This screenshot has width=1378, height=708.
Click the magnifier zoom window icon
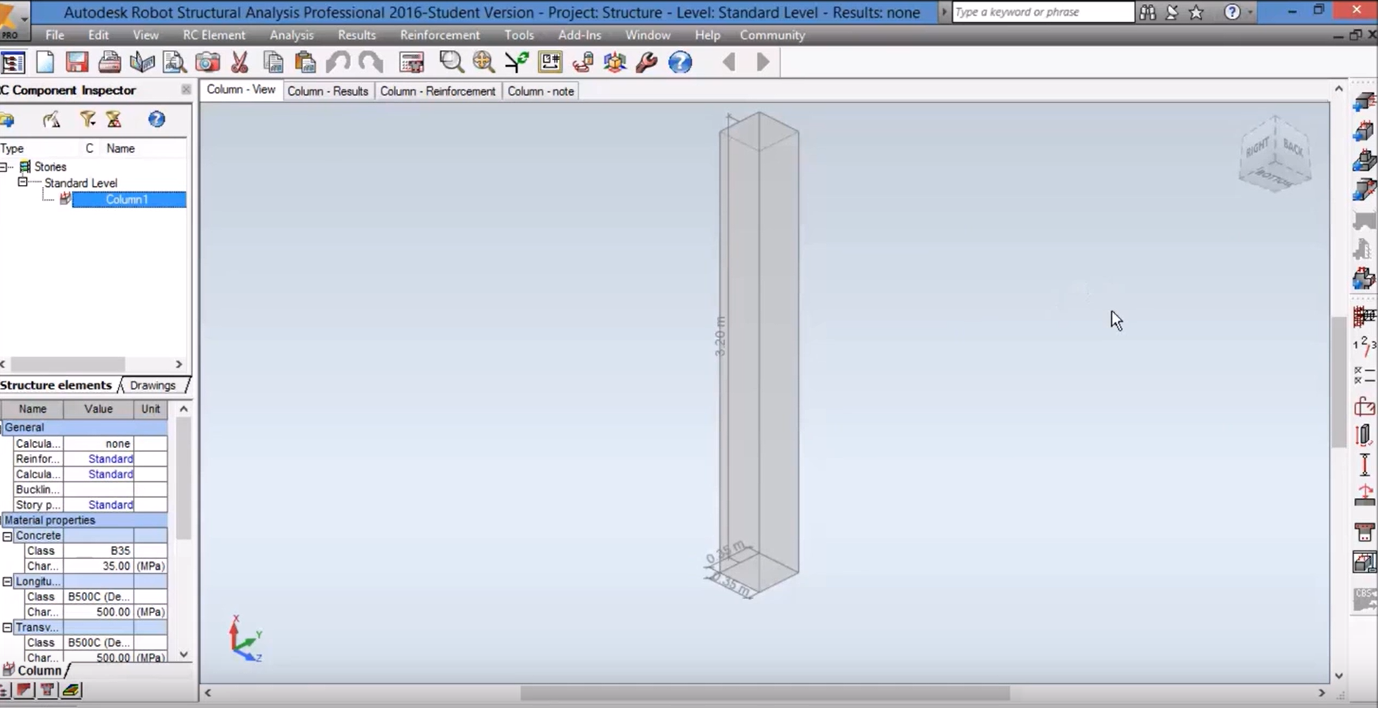451,62
